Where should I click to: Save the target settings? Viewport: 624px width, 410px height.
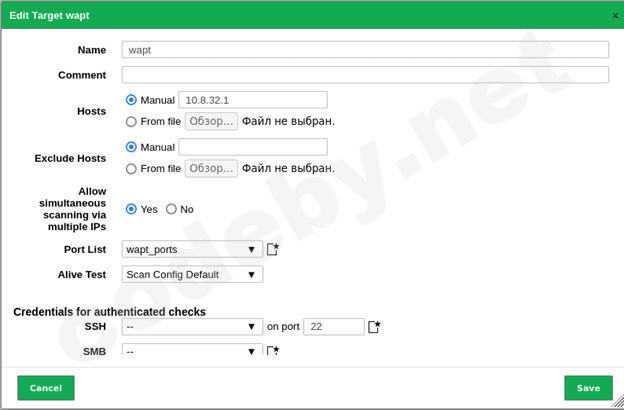588,388
